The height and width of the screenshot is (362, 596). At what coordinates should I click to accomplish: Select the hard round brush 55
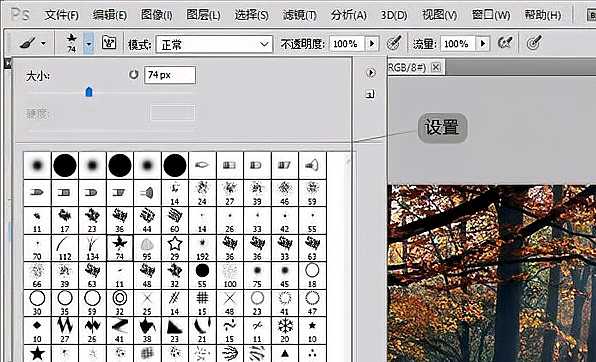click(202, 275)
